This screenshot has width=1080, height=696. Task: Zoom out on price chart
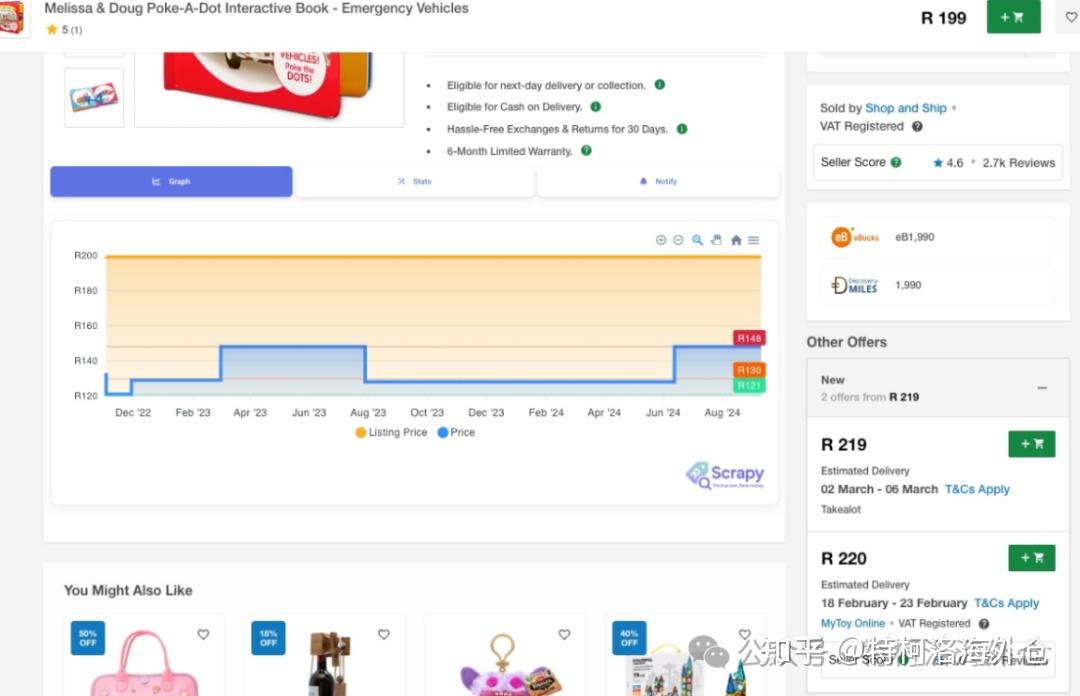point(678,240)
